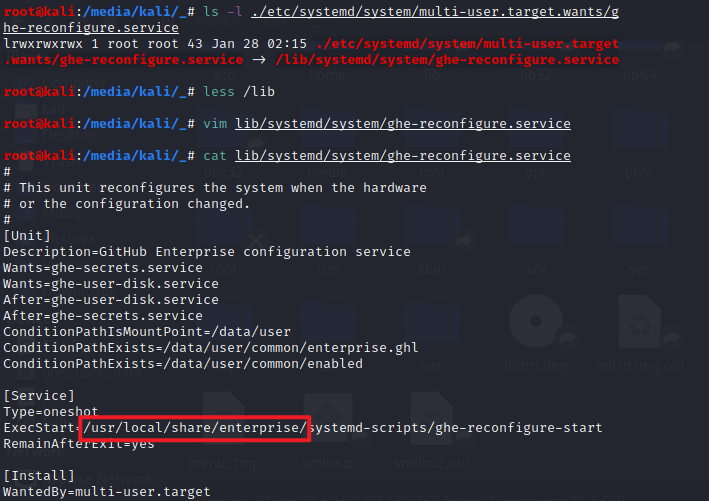Click the 'Type=oneshot' line
709x501 pixels.
pyautogui.click(x=51, y=412)
